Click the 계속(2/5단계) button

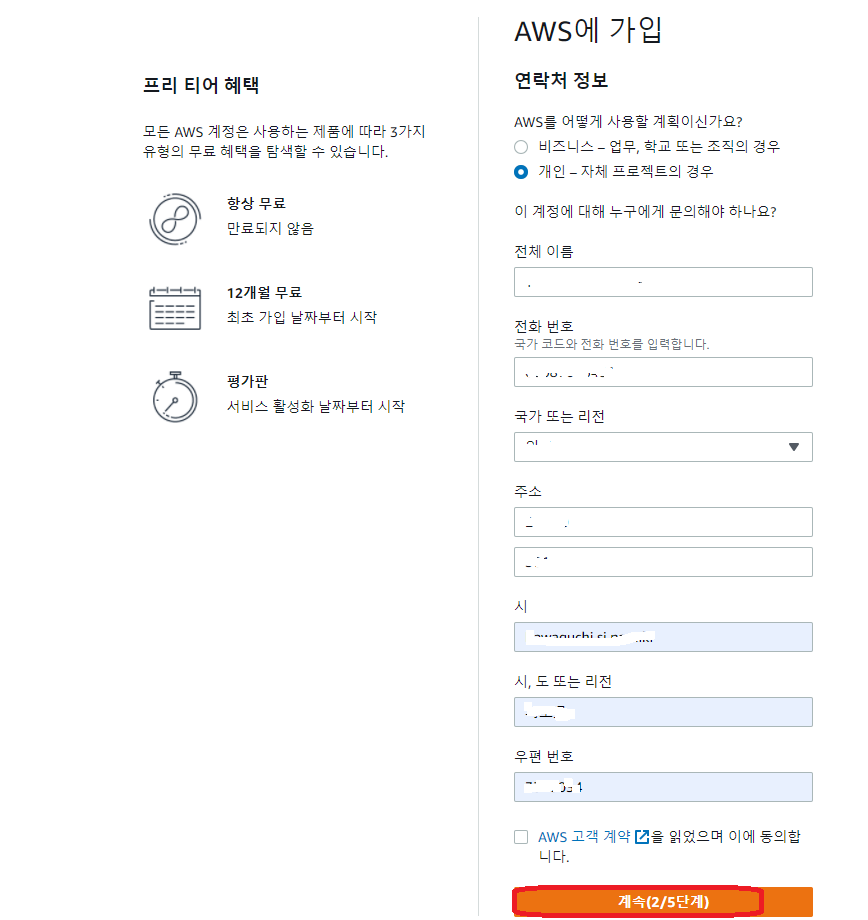pos(663,901)
